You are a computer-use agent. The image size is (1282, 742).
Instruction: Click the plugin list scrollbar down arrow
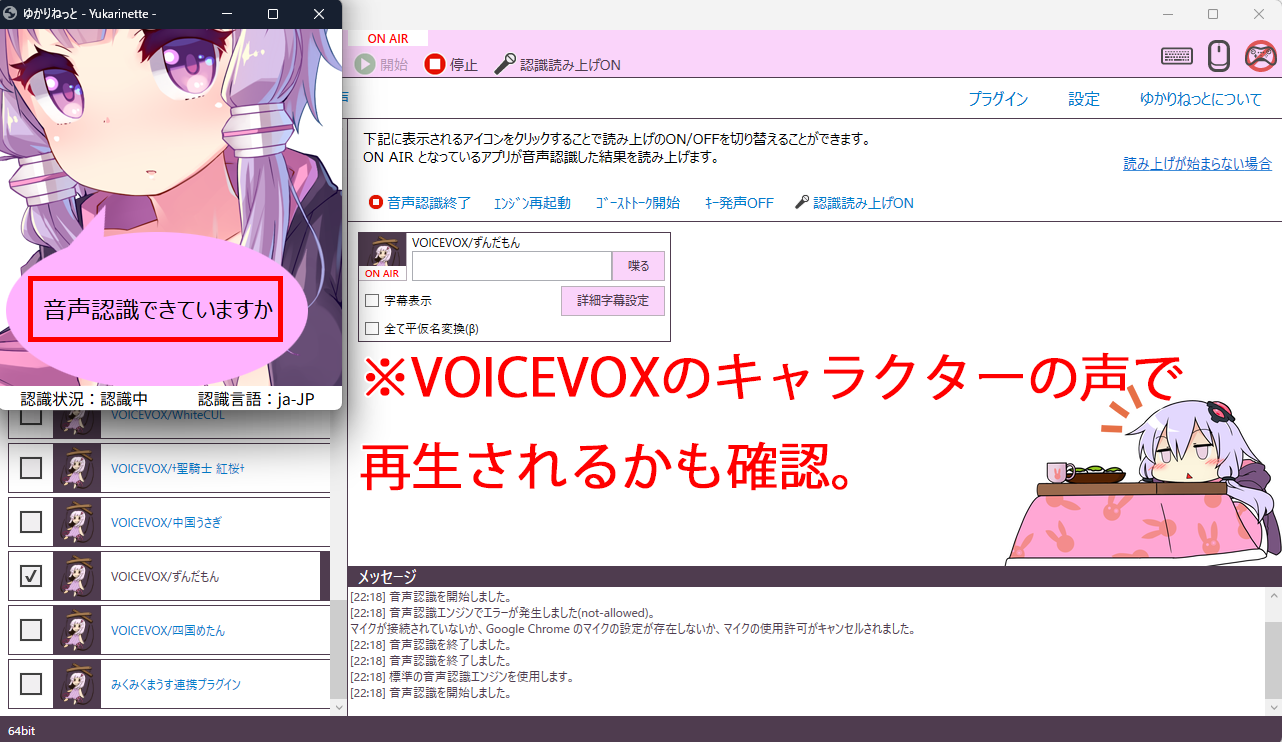pos(338,707)
